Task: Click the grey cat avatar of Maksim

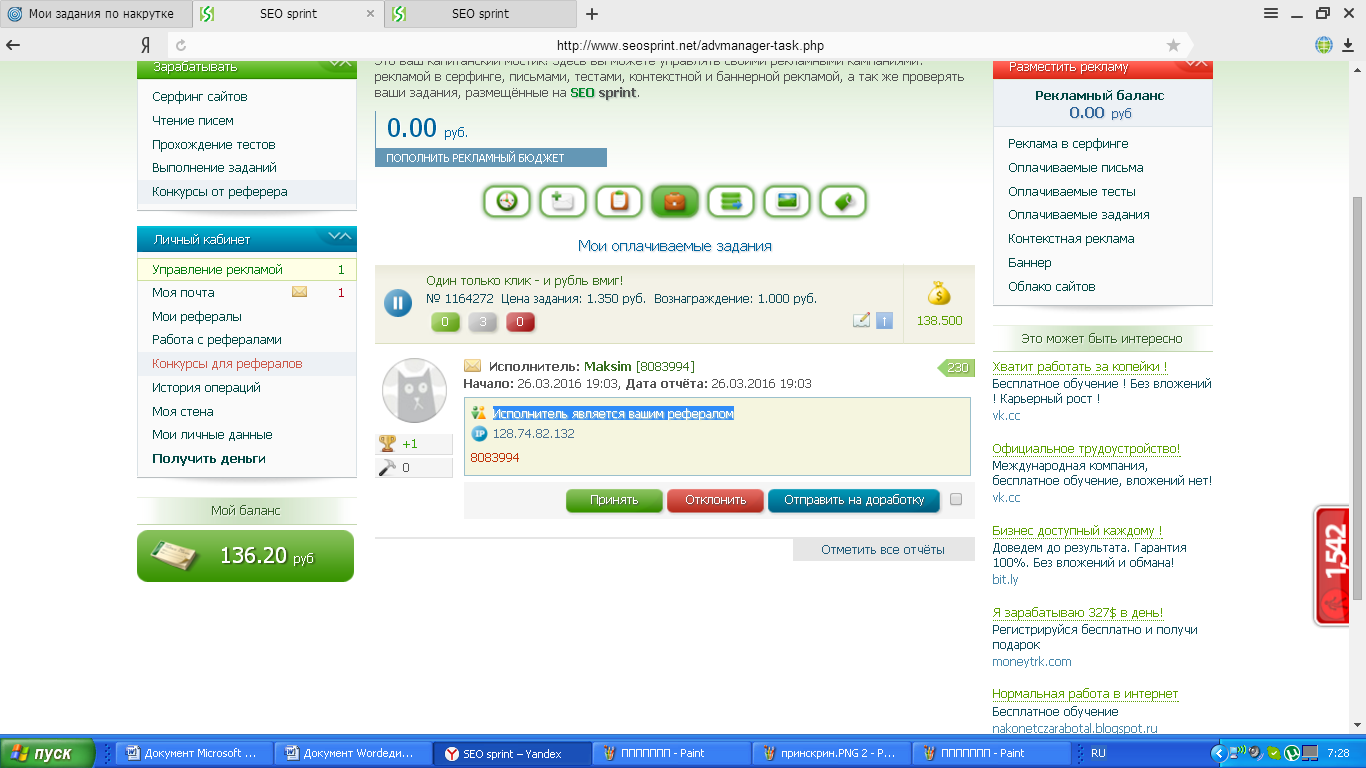Action: tap(415, 390)
